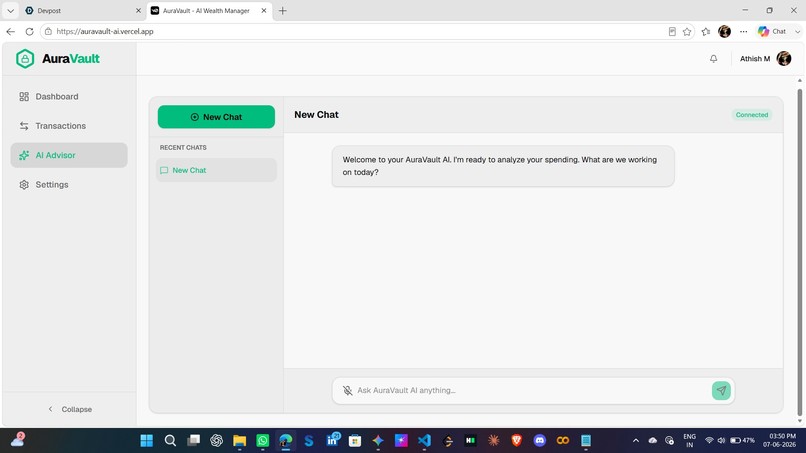Click the Athish M user name
Screen dimensions: 806x453
tap(755, 59)
